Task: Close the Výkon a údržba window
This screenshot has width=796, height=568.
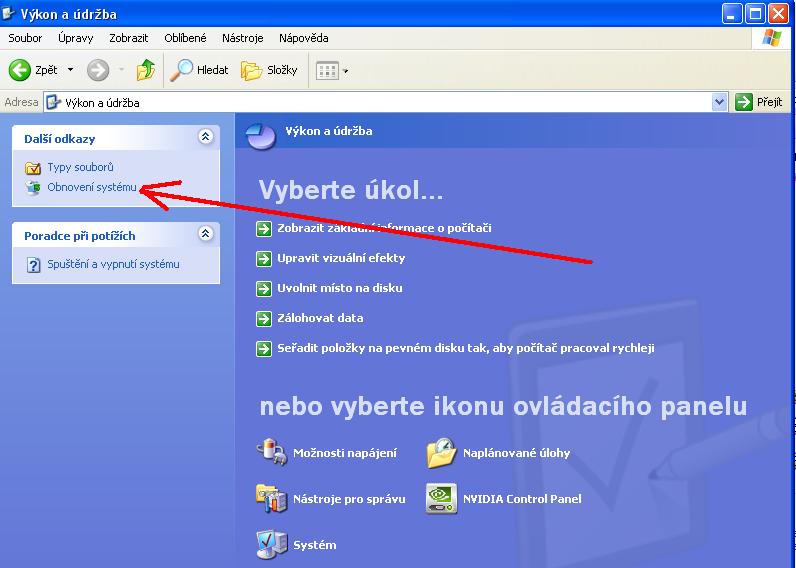Action: pyautogui.click(x=778, y=14)
